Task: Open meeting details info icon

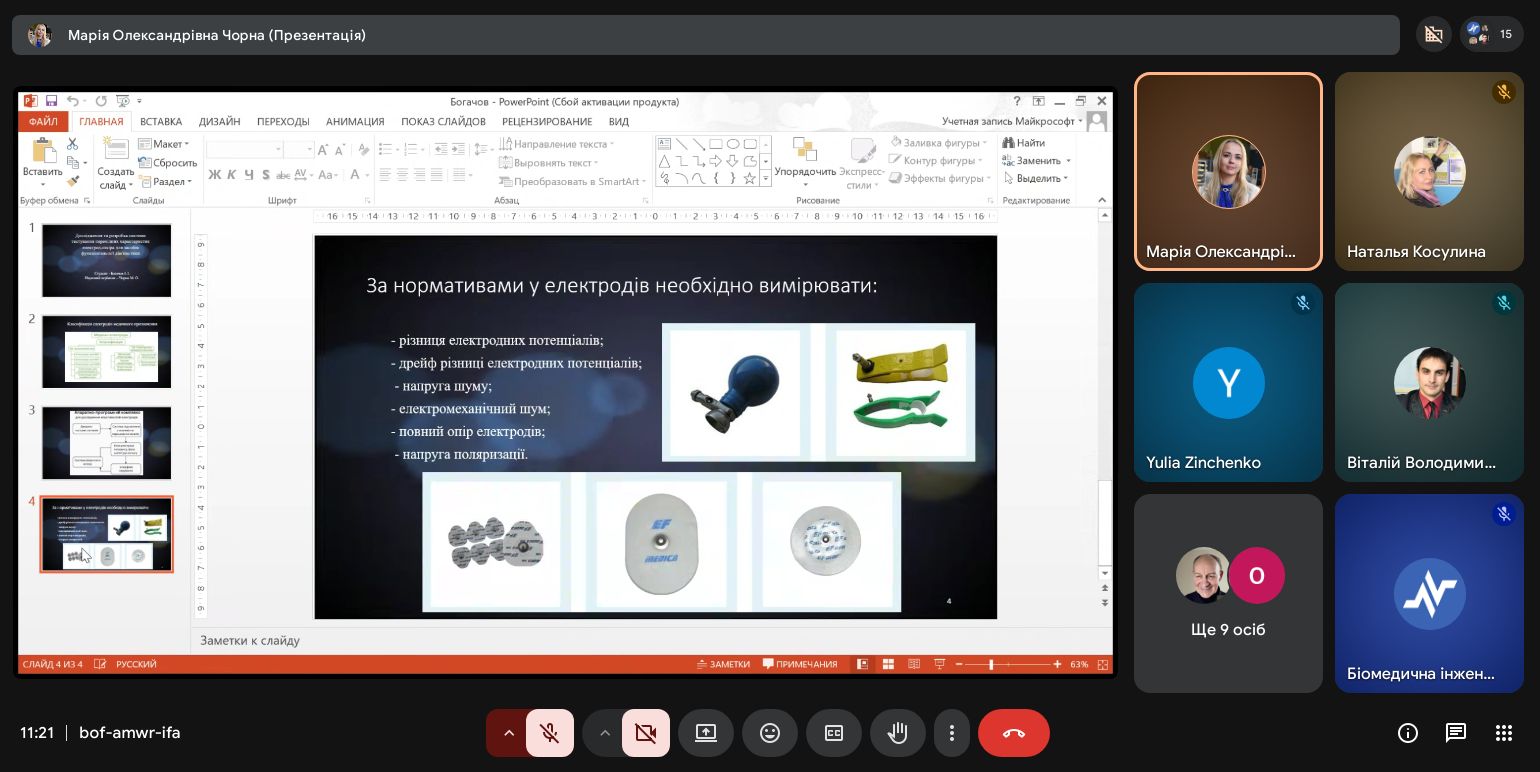Action: [1407, 733]
